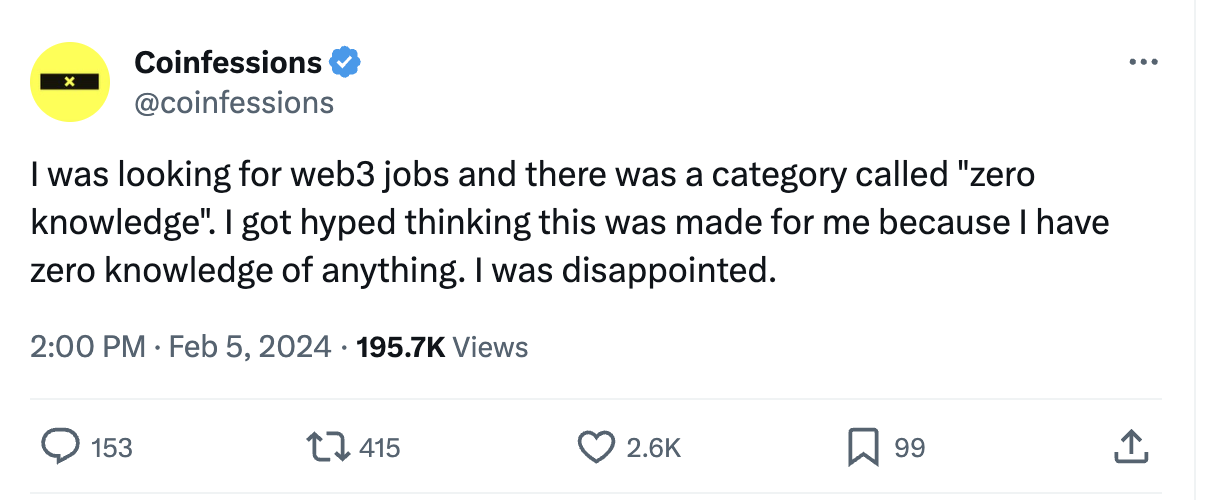Open the three-dot more options menu
The height and width of the screenshot is (500, 1208).
pos(1141,63)
